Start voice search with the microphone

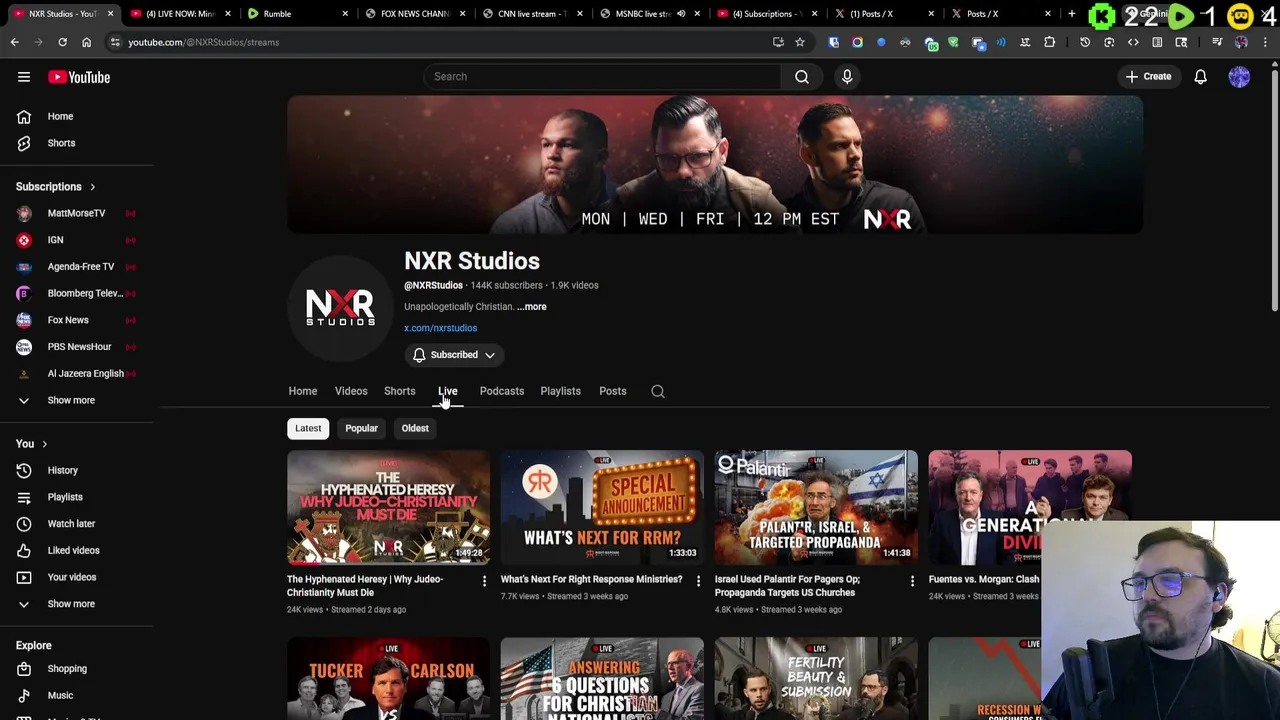(x=847, y=77)
